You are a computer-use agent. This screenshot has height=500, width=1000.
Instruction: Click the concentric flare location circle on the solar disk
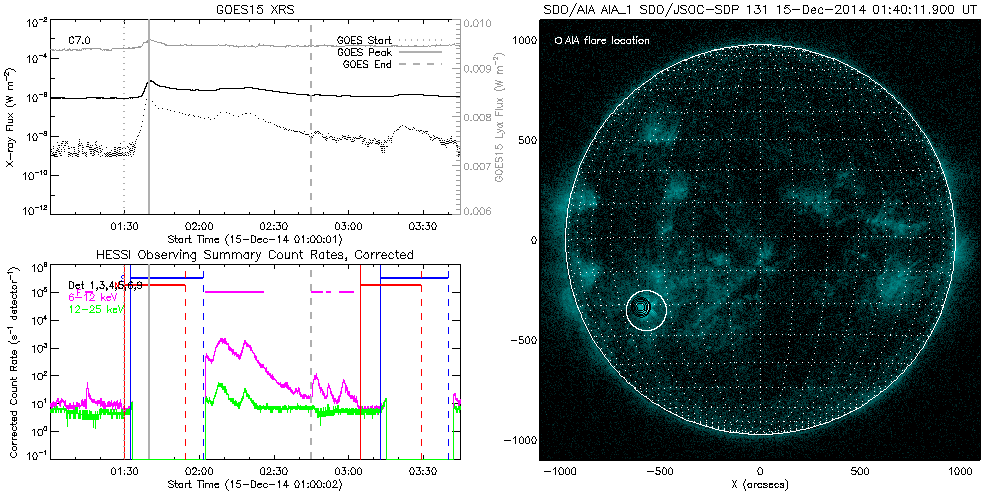pos(645,310)
